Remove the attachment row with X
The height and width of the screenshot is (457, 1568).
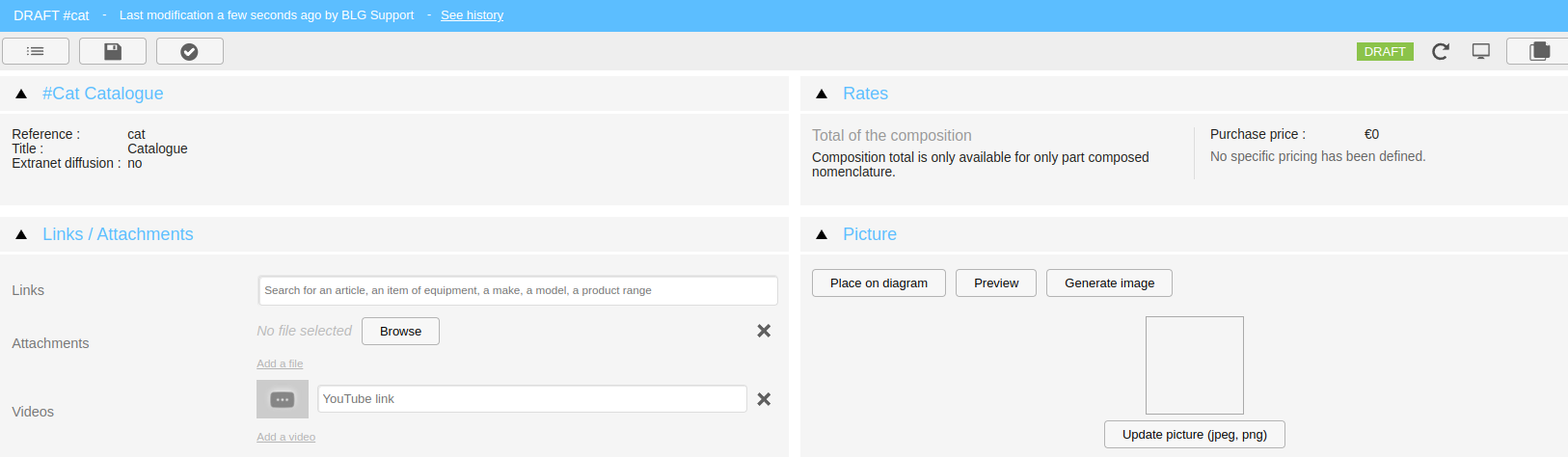[764, 331]
